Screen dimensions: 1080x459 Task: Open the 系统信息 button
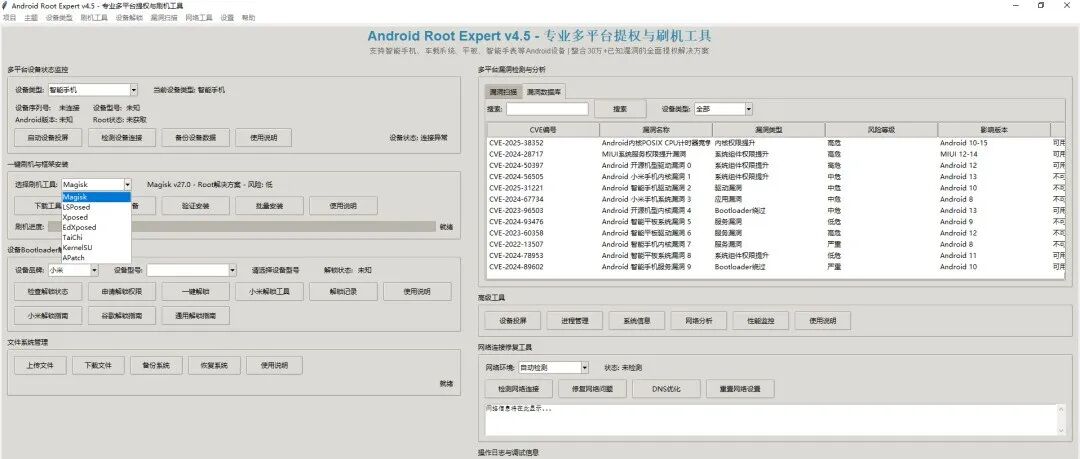[636, 320]
